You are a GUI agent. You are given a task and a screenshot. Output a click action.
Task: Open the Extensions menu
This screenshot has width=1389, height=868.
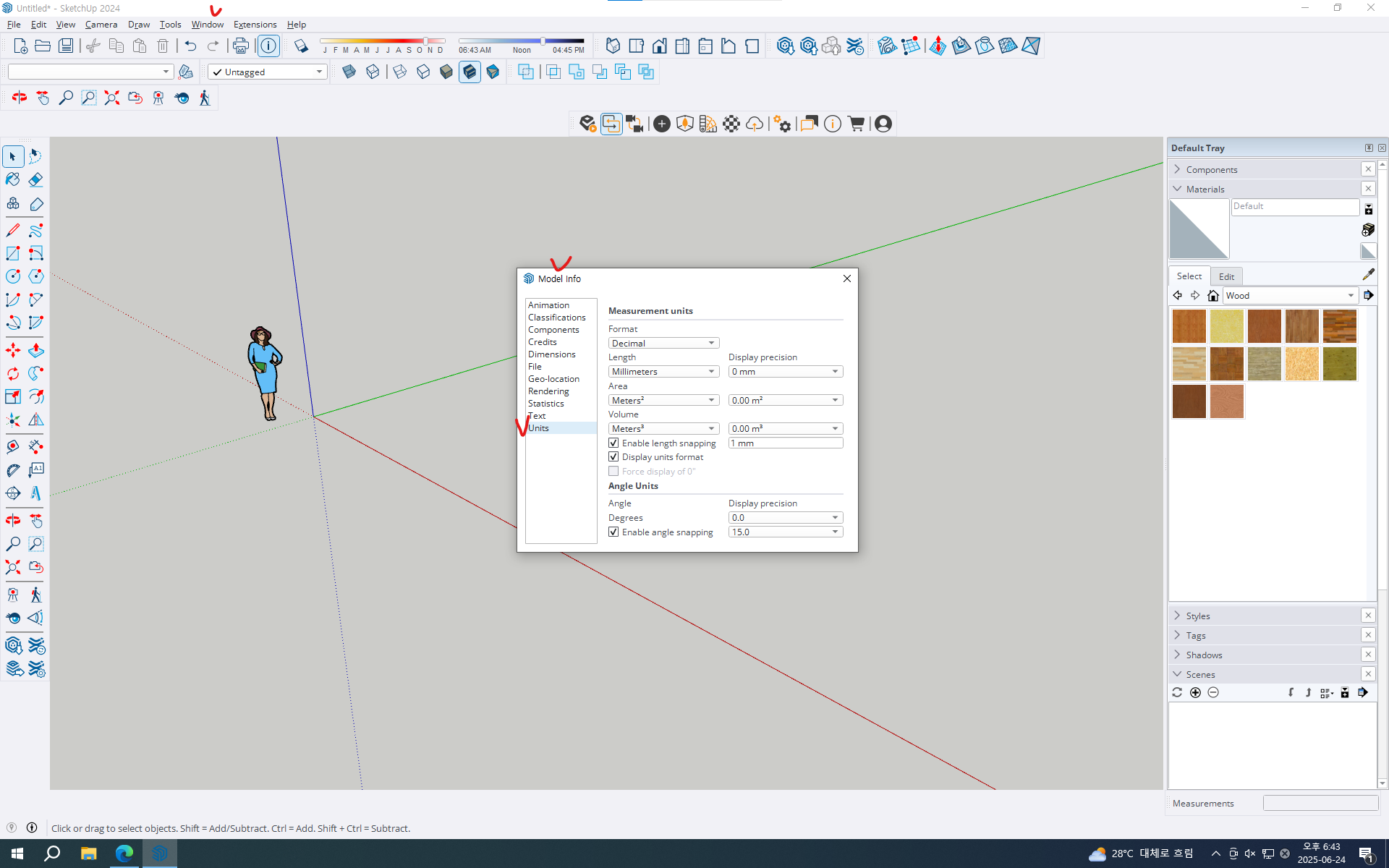[255, 24]
